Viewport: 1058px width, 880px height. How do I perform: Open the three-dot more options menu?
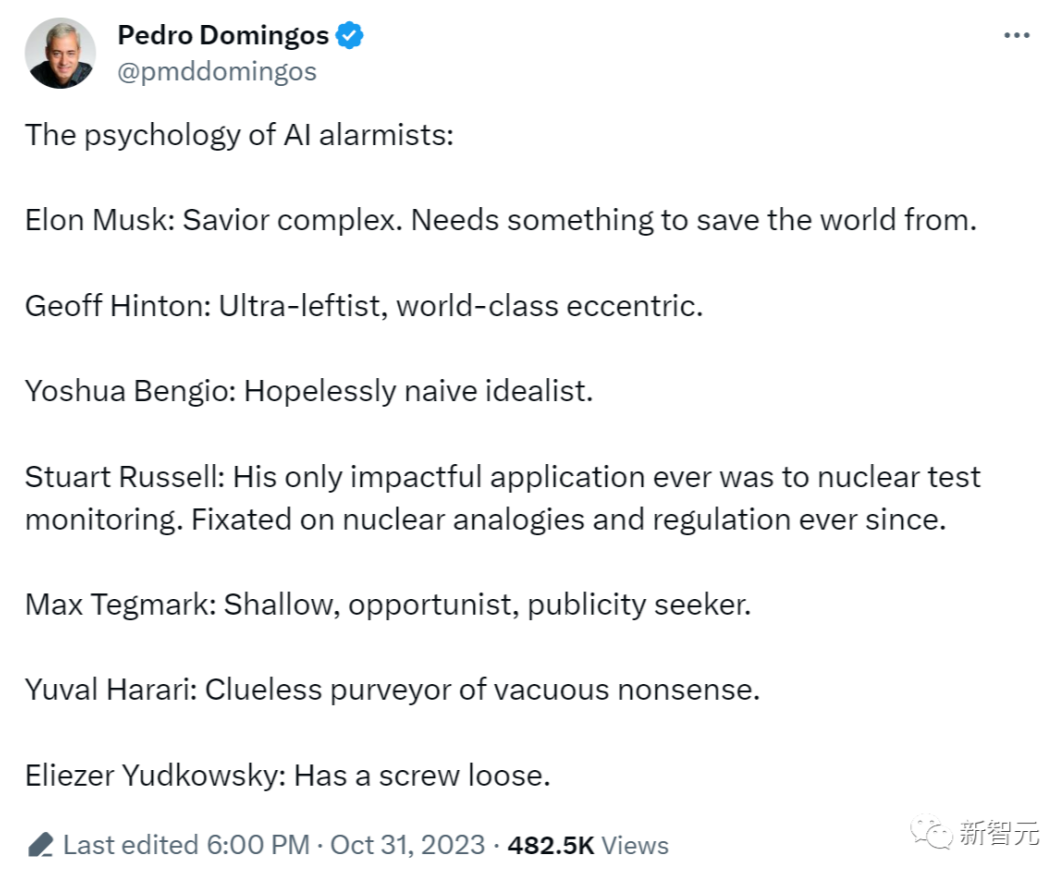click(x=1016, y=36)
